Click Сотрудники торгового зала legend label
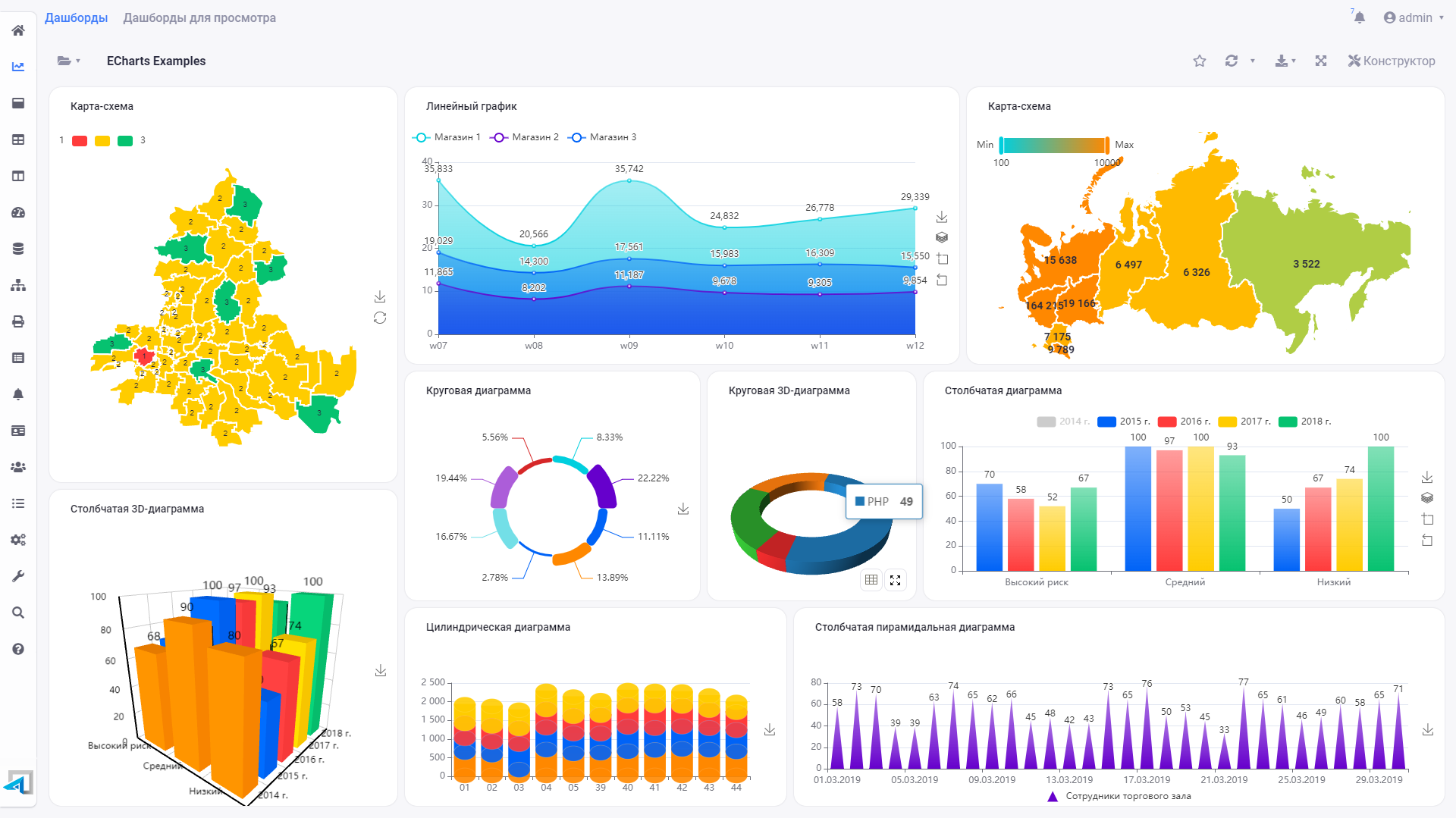Viewport: 1456px width, 818px height. 1128,796
